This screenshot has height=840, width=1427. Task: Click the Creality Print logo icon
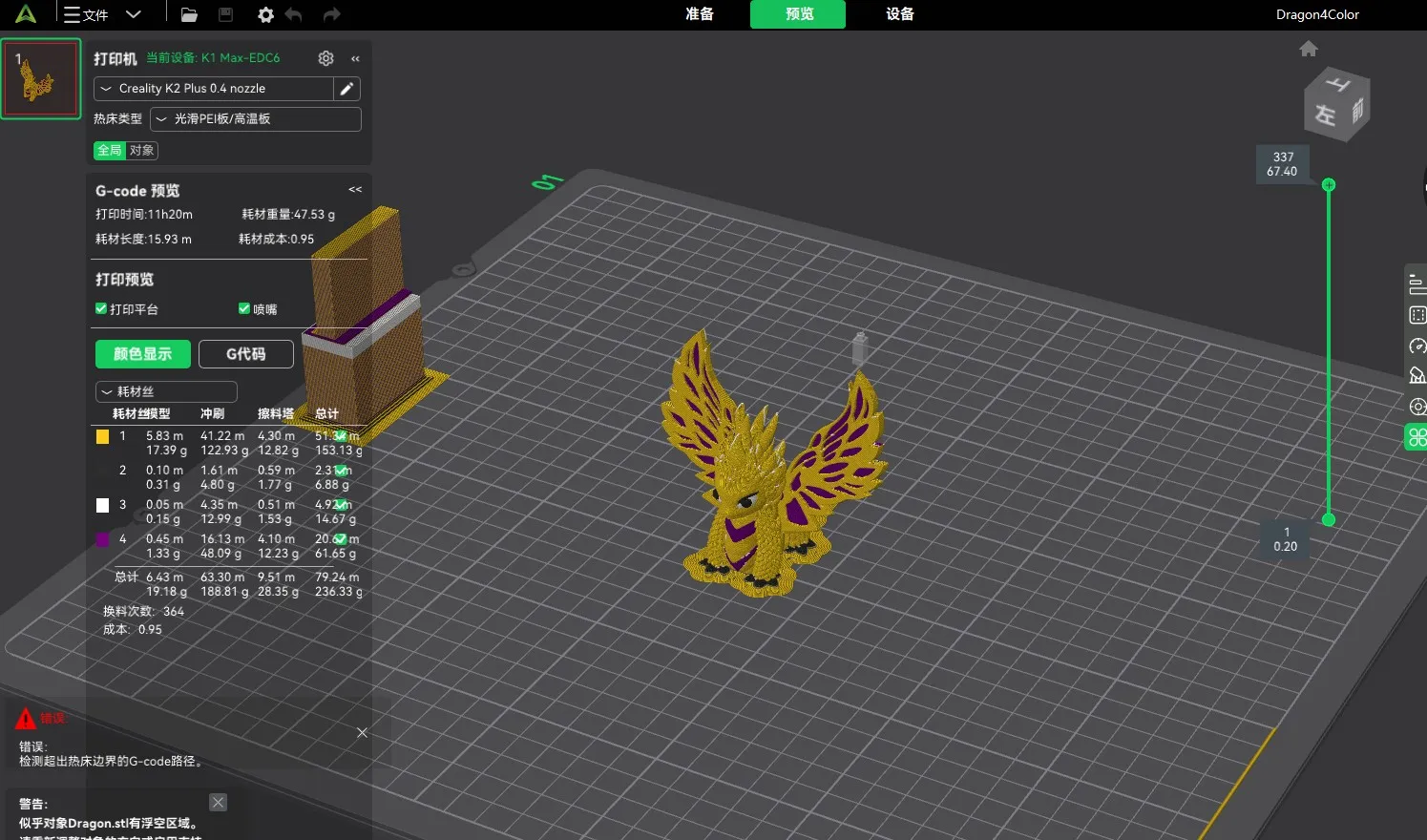tap(26, 14)
